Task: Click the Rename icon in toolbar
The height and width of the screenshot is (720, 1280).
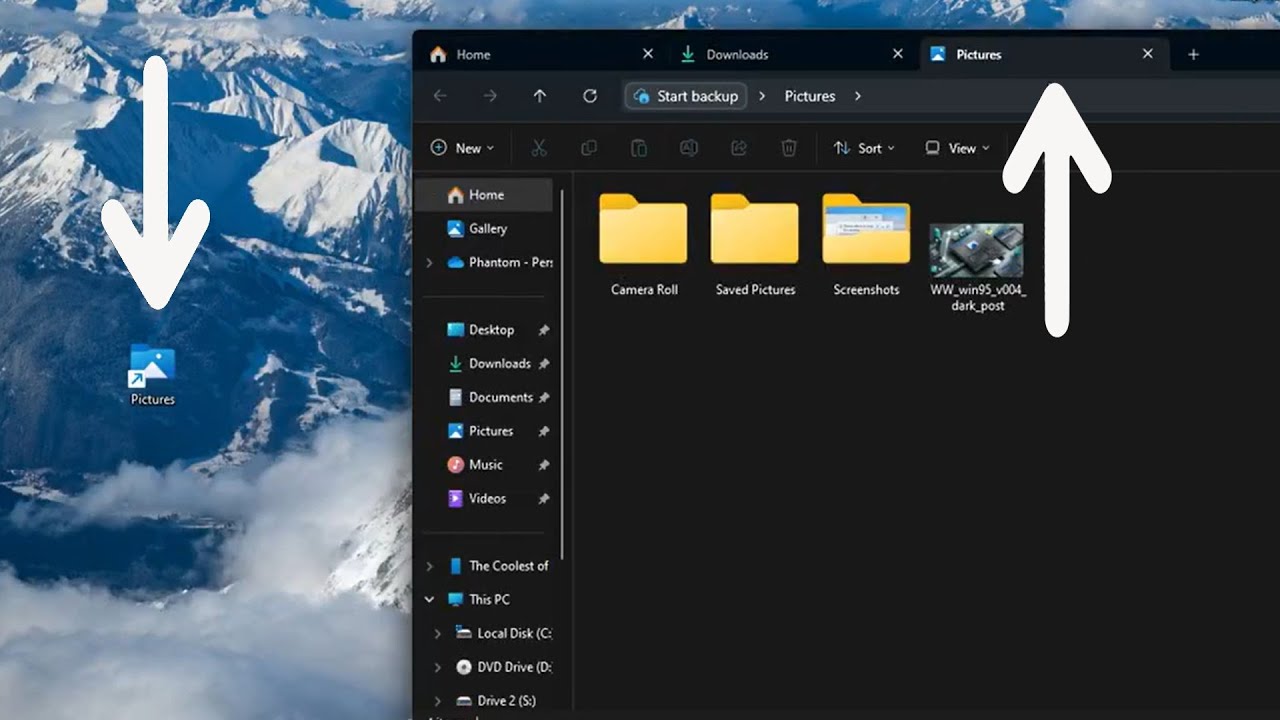Action: point(689,148)
